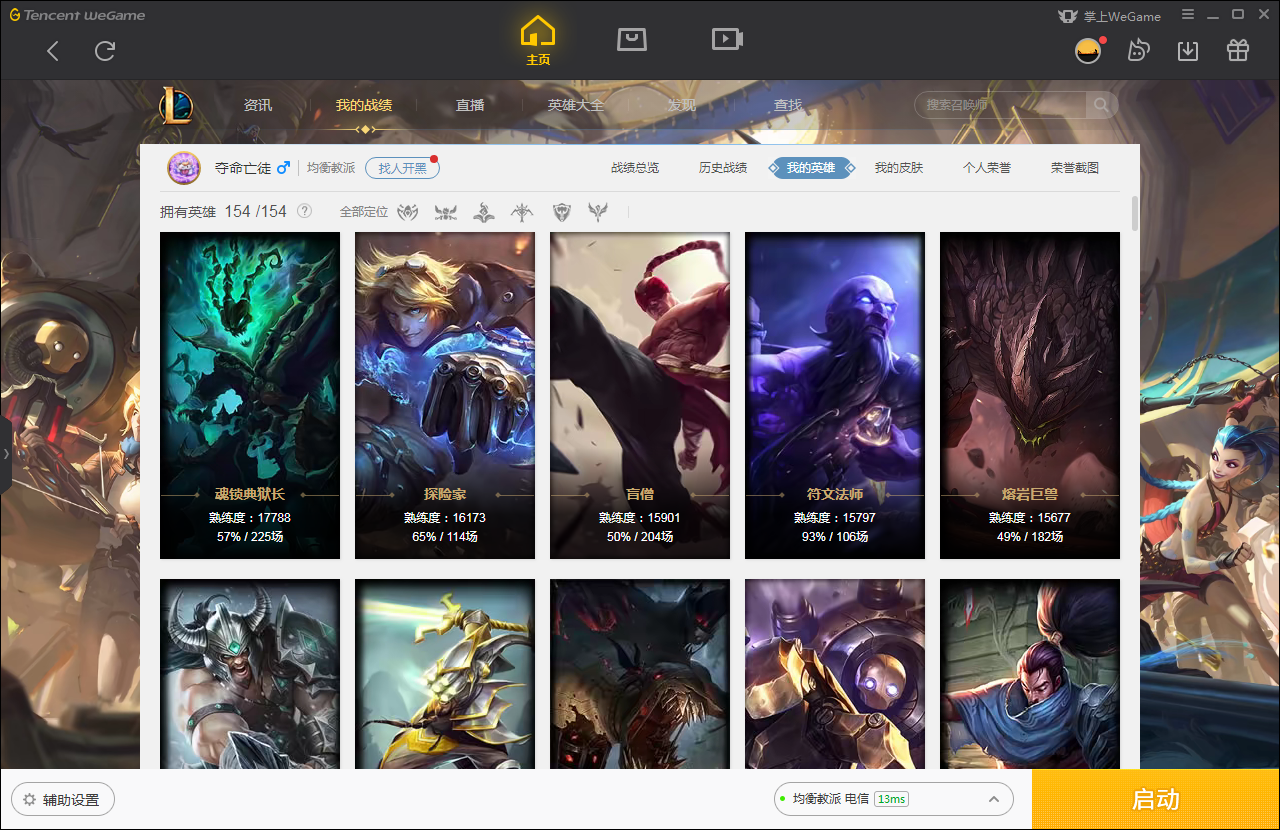Click the back arrow navigation icon
The image size is (1280, 830).
click(x=54, y=51)
